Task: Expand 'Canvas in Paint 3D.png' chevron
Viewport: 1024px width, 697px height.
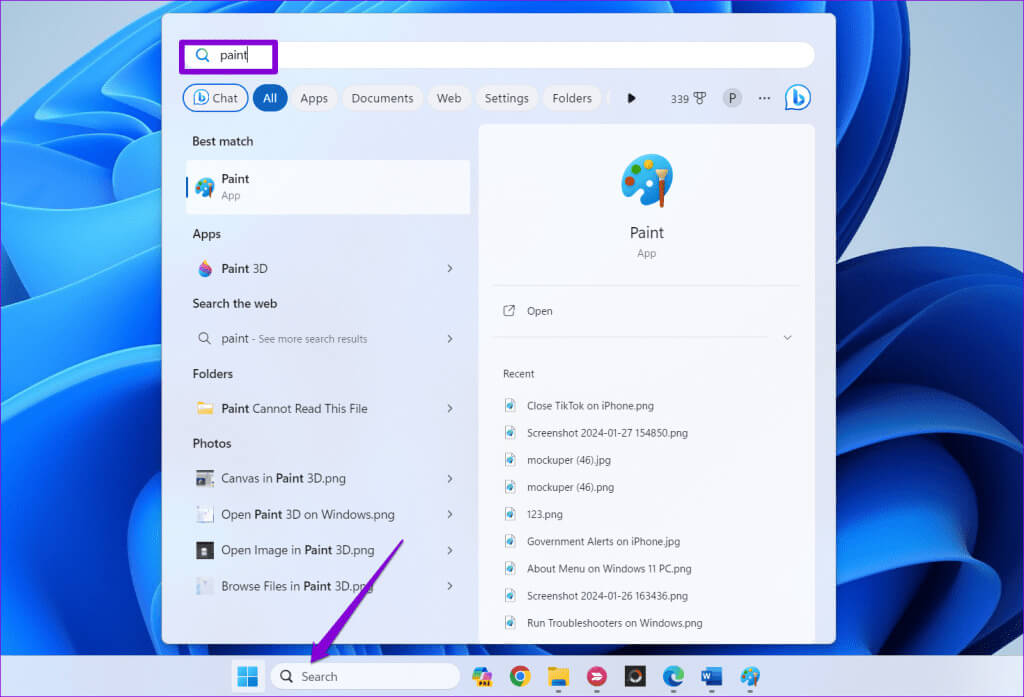Action: point(450,478)
